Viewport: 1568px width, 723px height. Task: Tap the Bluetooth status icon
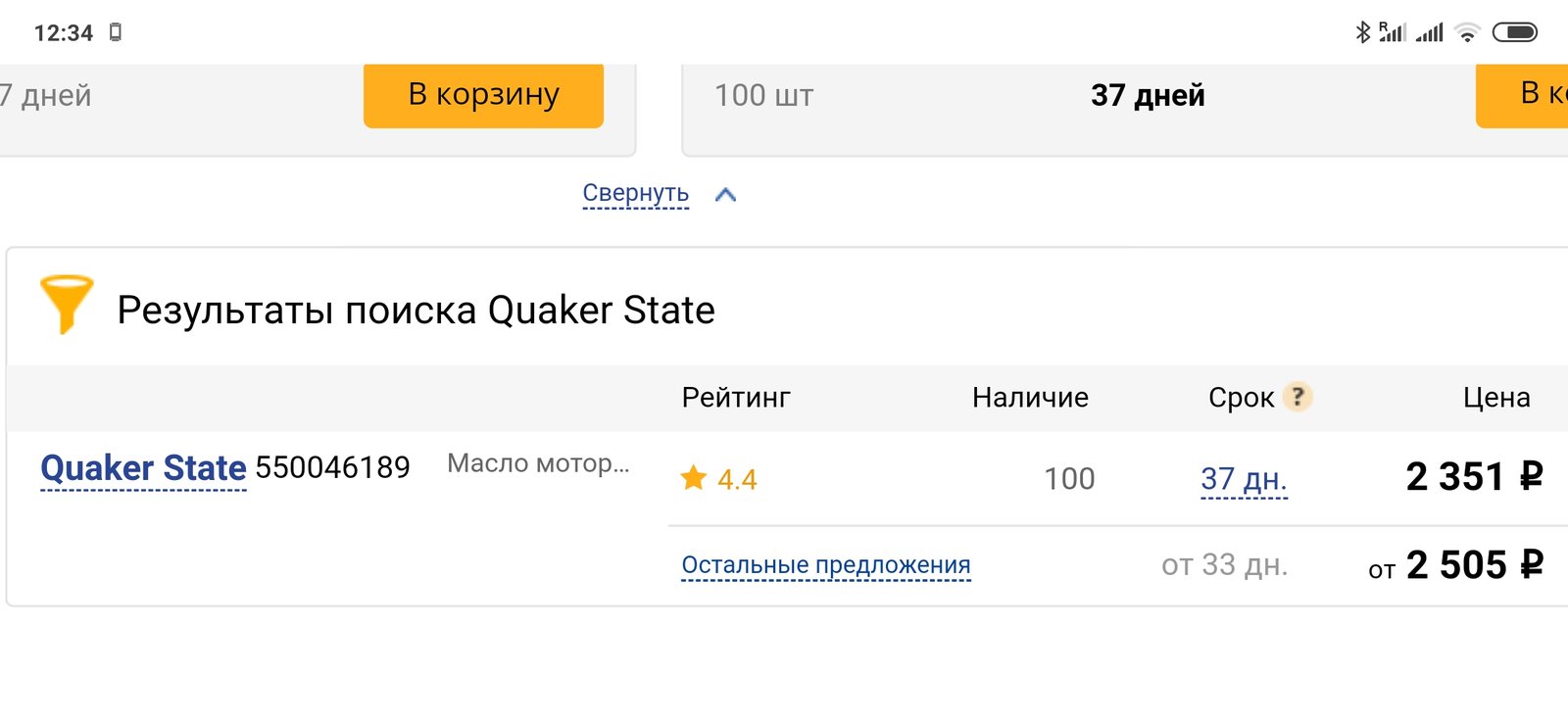[1362, 32]
